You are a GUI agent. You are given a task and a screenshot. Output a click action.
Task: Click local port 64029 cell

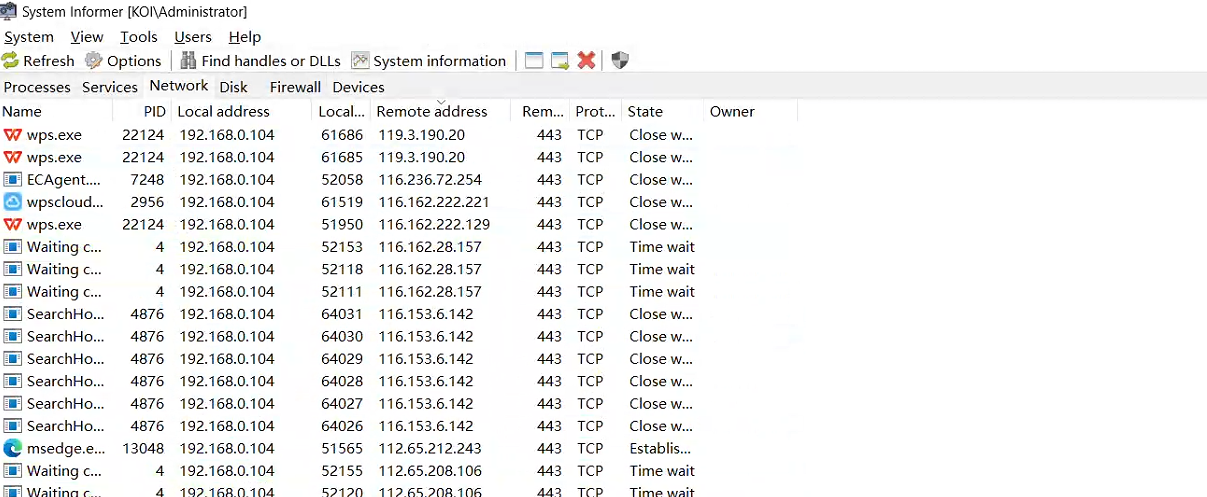[342, 359]
